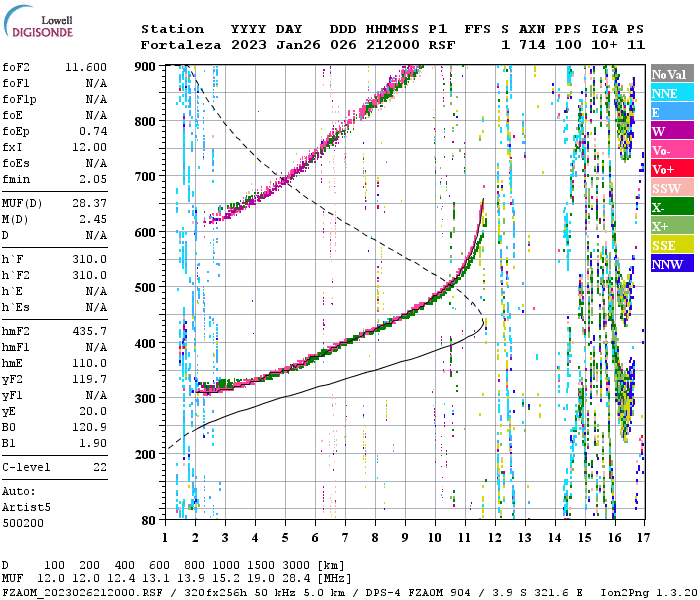
Task: Select the Vo- pink legend swatch
Action: point(672,150)
